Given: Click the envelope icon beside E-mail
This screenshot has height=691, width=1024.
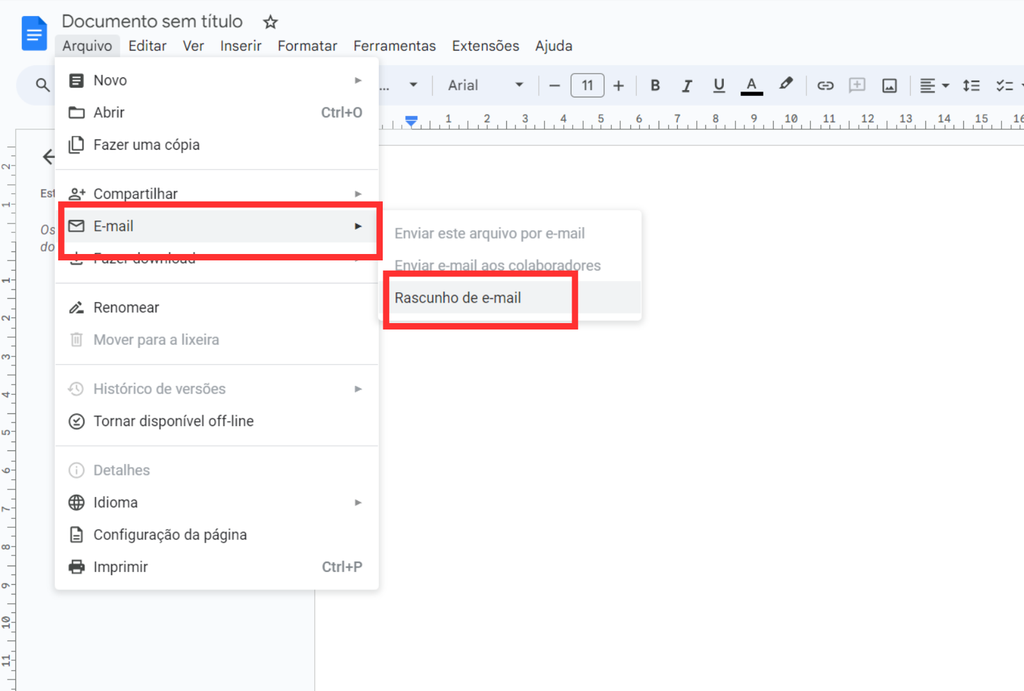Looking at the screenshot, I should pyautogui.click(x=76, y=226).
